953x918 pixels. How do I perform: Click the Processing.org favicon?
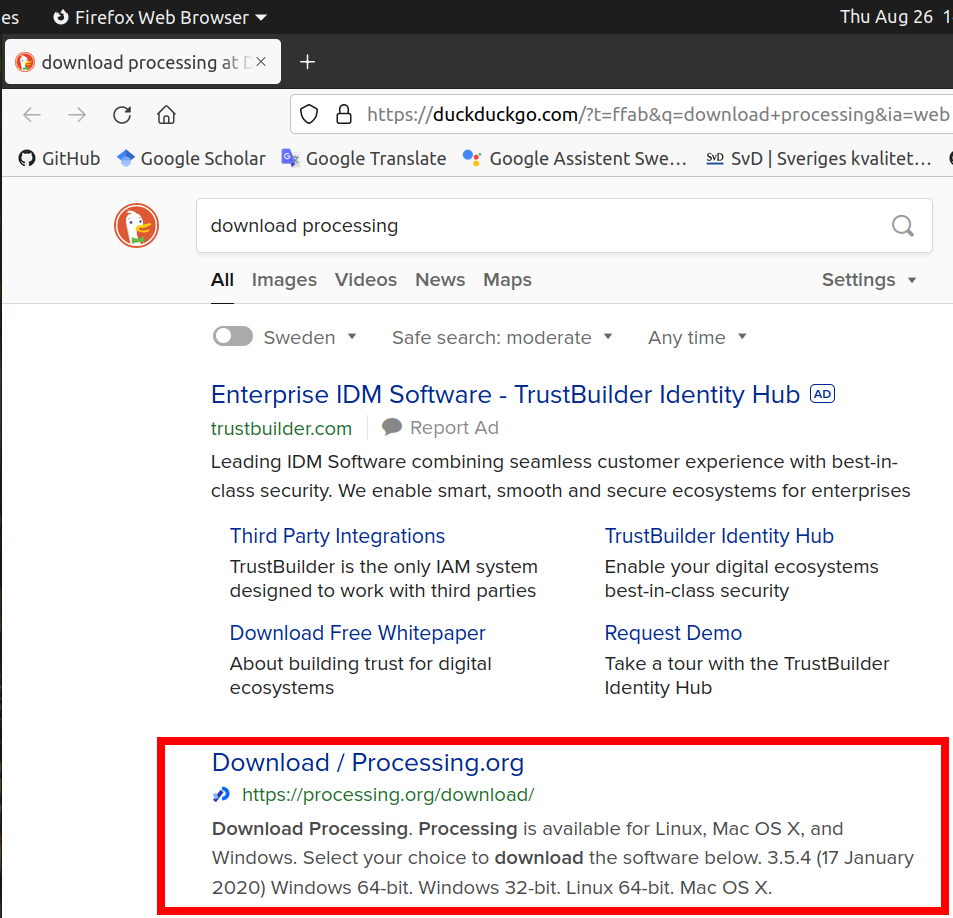tap(221, 795)
